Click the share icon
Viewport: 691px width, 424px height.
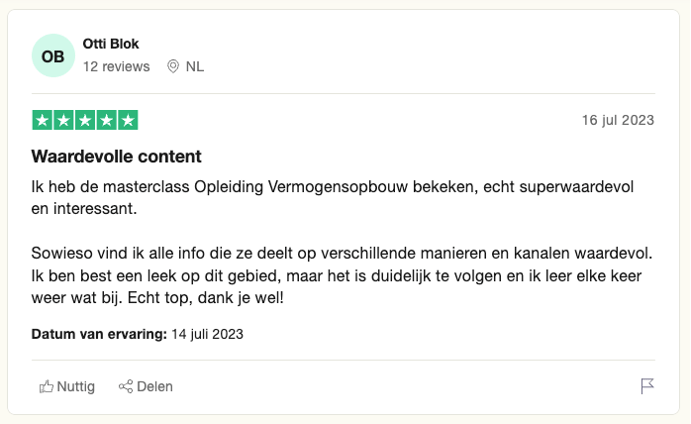pos(126,386)
